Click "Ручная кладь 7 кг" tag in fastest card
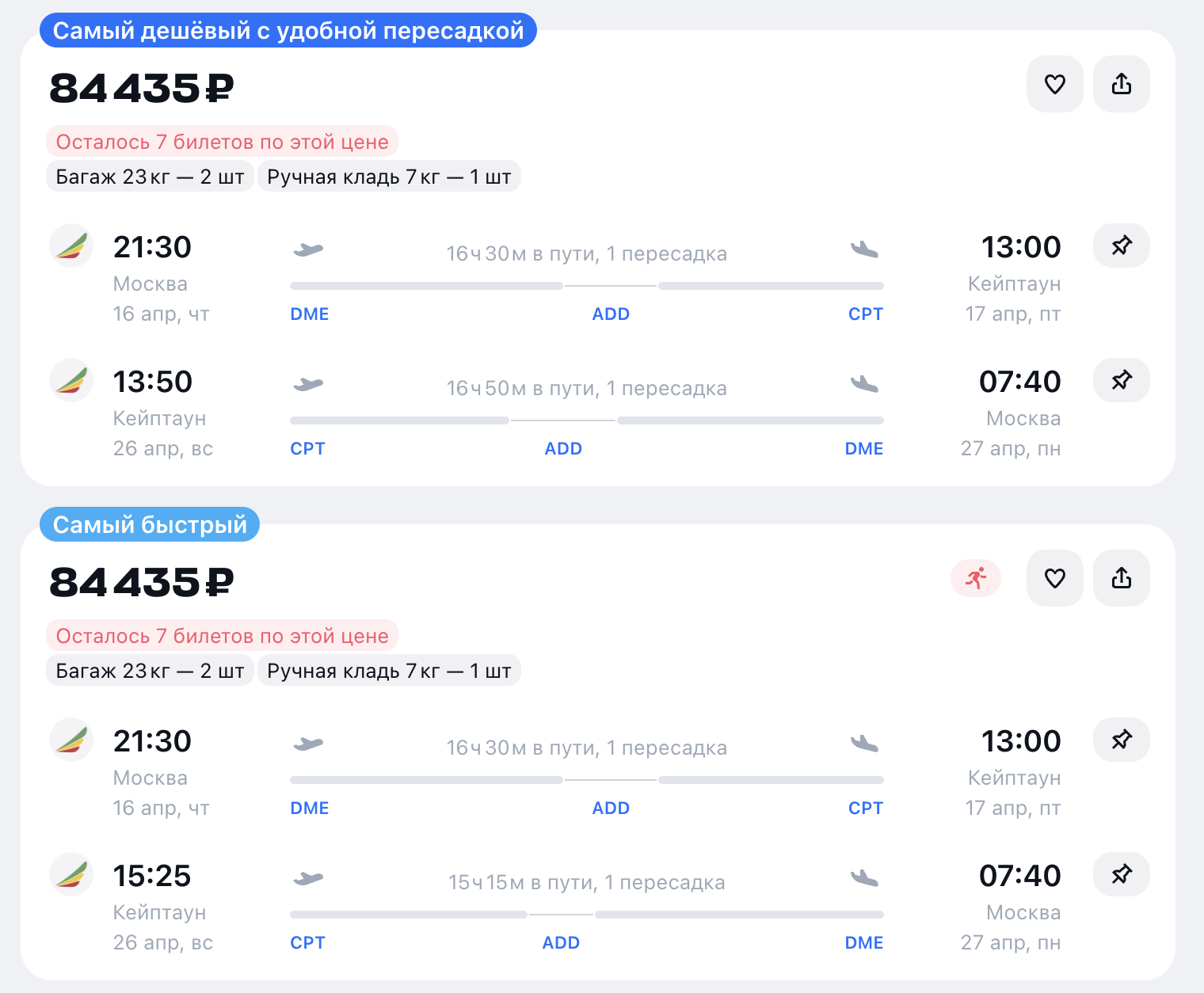Viewport: 1204px width, 993px height. point(389,671)
